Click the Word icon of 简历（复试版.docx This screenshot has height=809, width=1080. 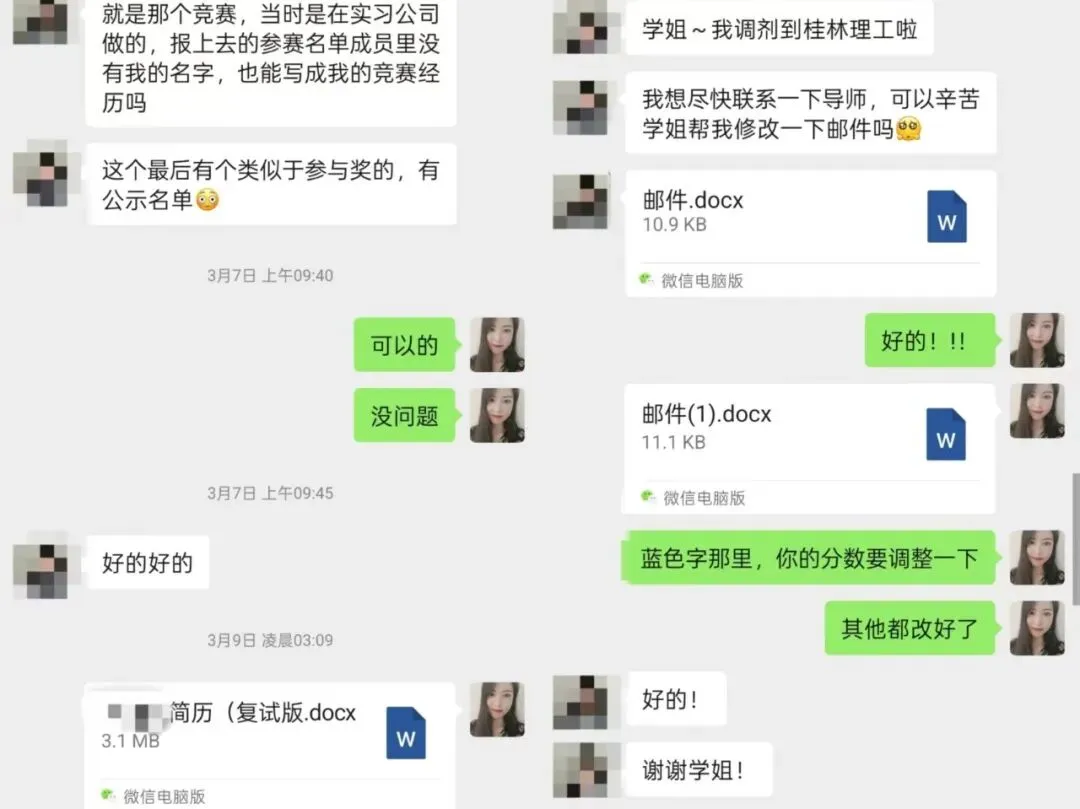coord(406,733)
